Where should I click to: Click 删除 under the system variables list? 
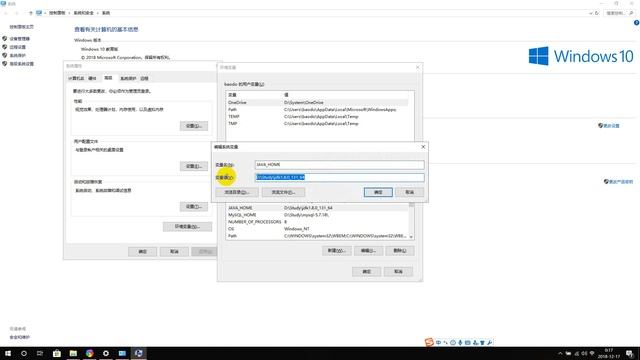click(x=400, y=251)
